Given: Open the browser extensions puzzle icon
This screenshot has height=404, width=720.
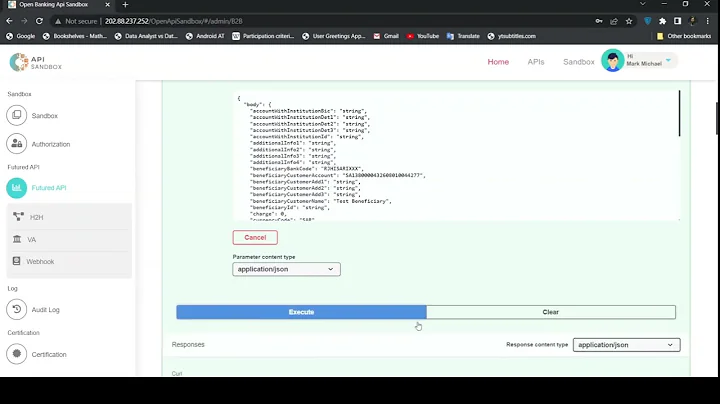Looking at the screenshot, I should pos(662,21).
